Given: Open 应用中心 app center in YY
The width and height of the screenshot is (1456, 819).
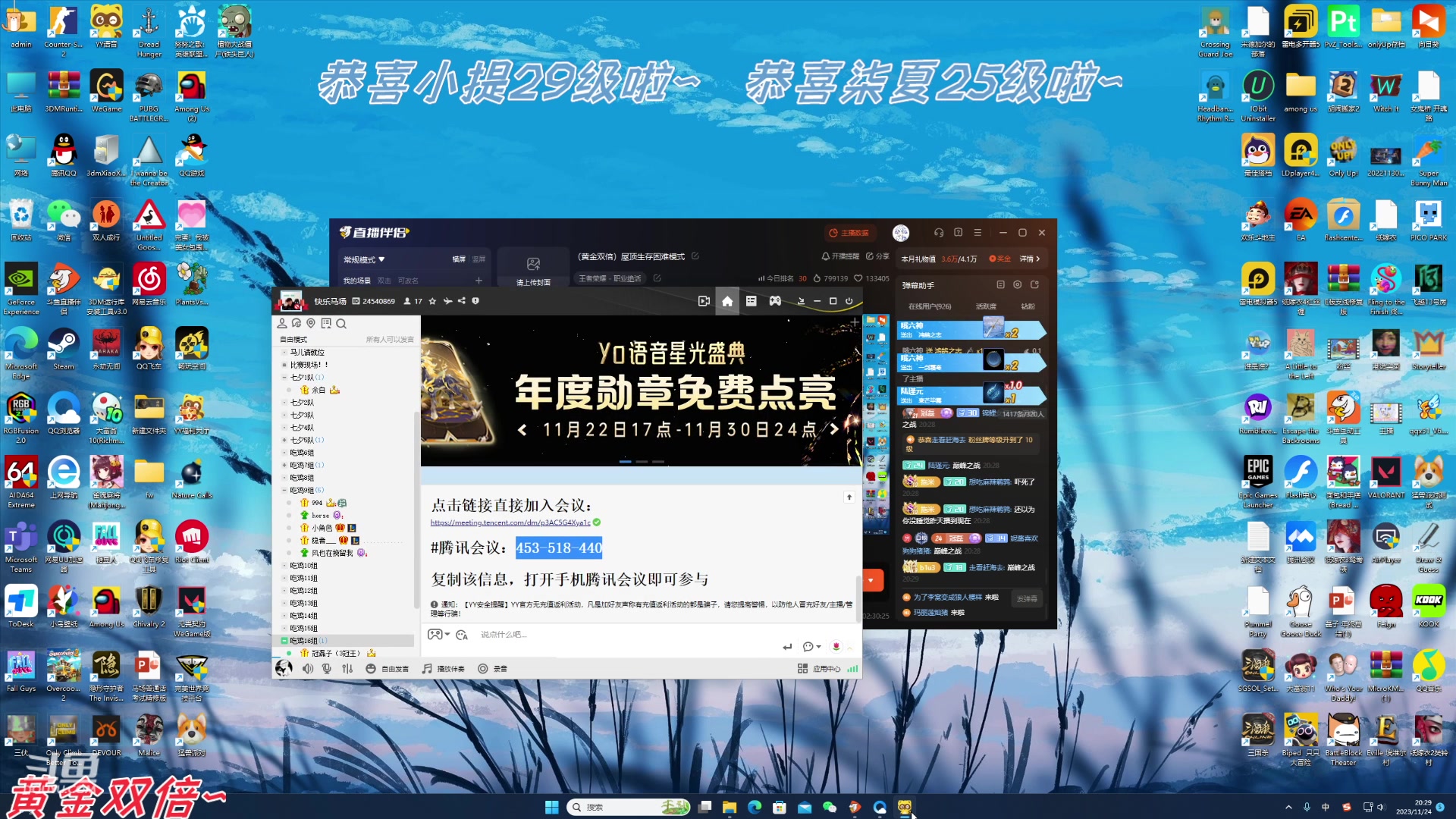Looking at the screenshot, I should click(819, 669).
